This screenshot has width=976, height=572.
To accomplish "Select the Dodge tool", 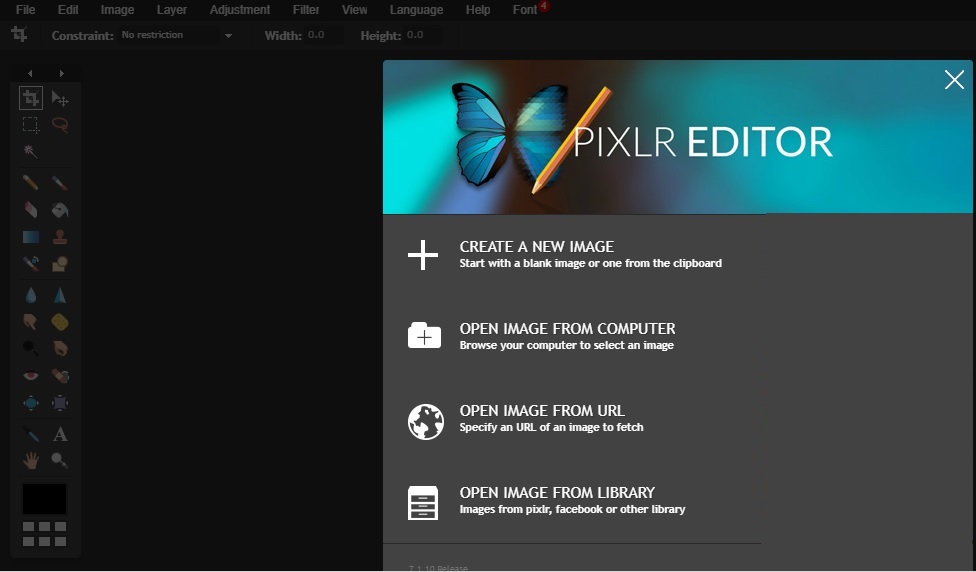I will click(30, 349).
